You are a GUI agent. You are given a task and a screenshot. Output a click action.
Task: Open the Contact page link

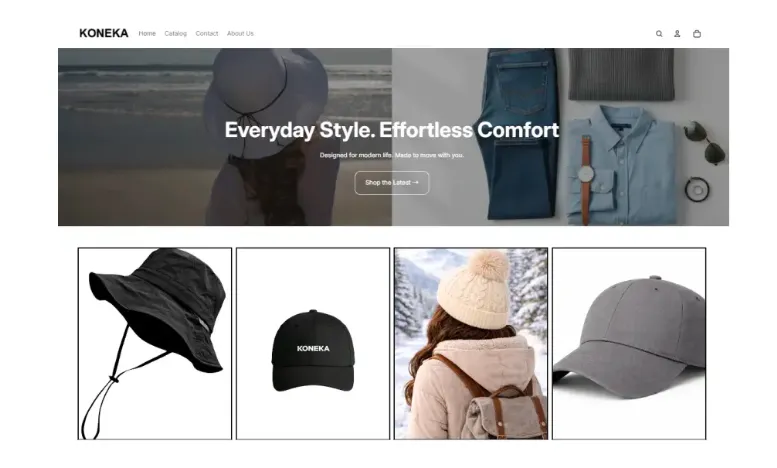coord(207,34)
